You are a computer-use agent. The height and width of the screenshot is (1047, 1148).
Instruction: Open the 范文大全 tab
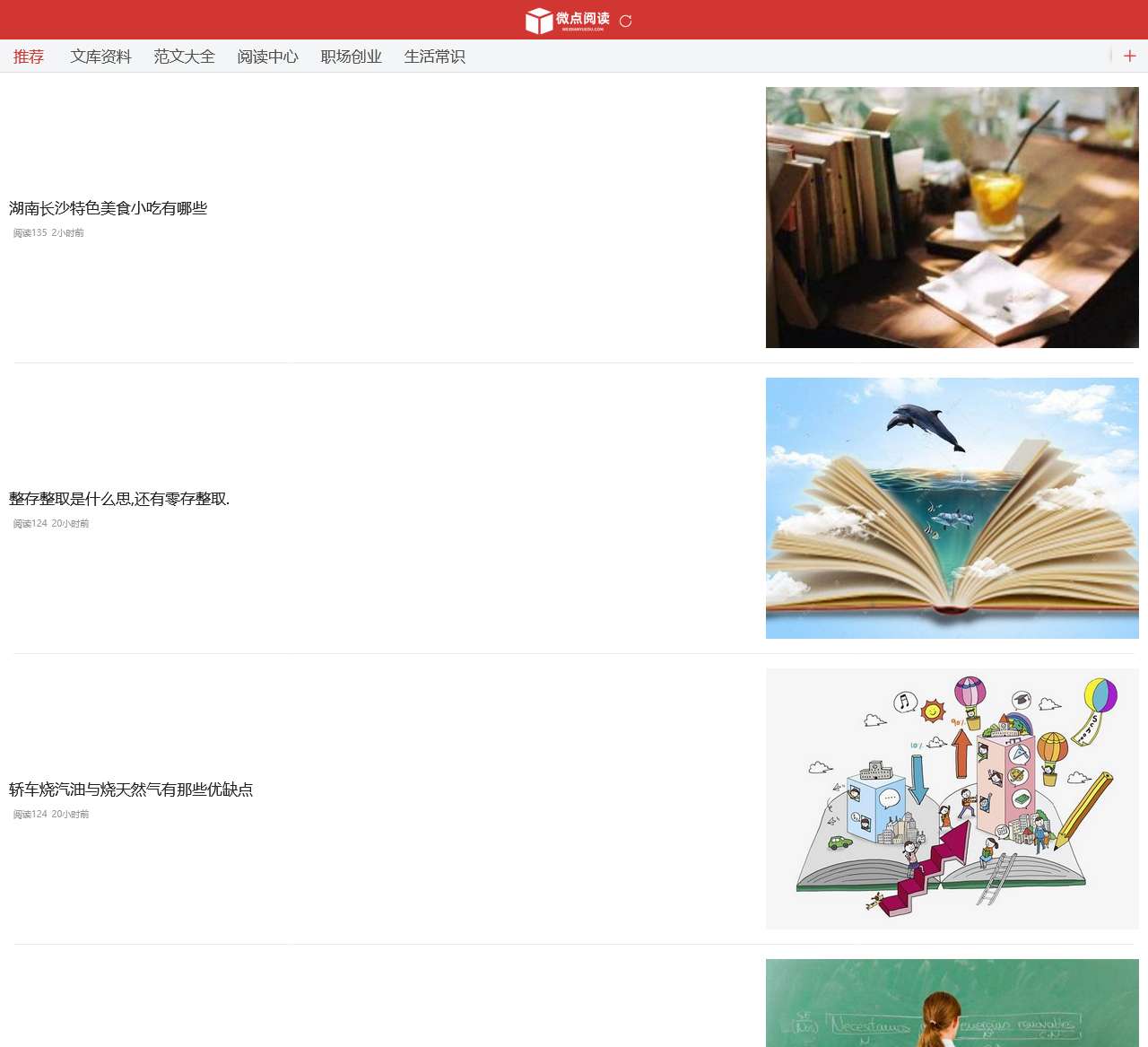coord(185,57)
